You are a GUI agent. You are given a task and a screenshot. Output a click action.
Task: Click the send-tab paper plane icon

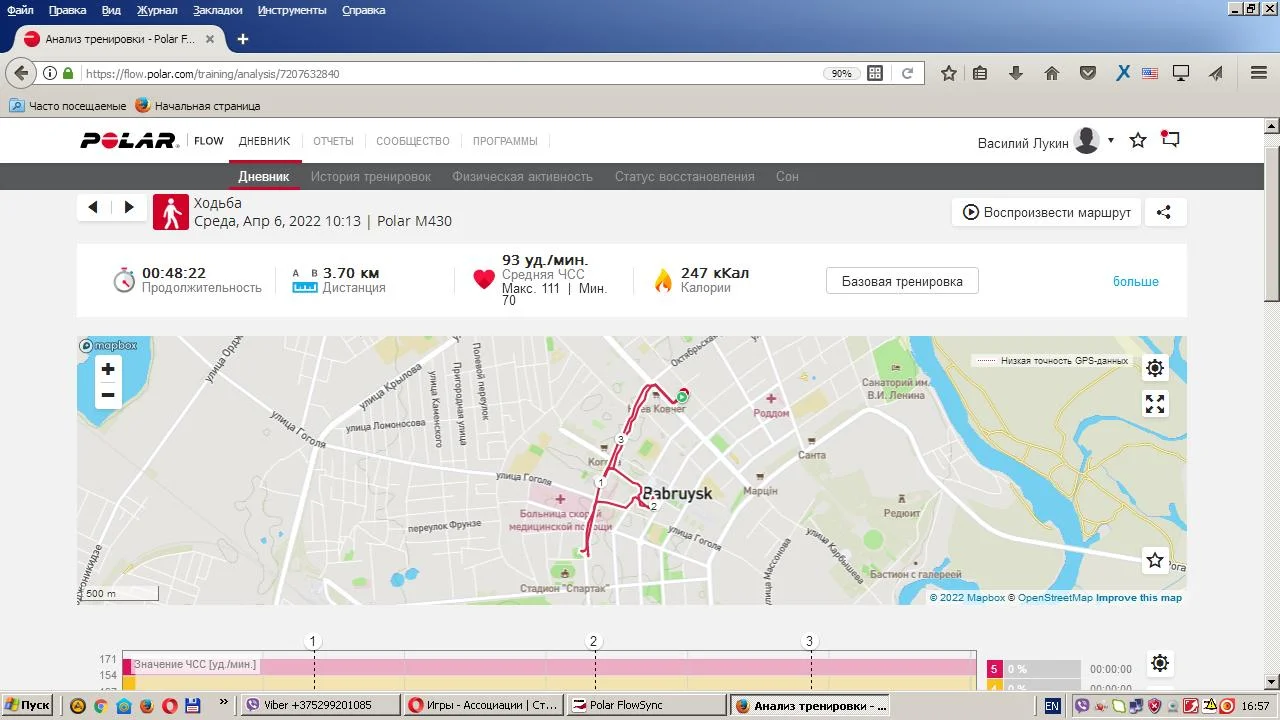[x=1216, y=73]
